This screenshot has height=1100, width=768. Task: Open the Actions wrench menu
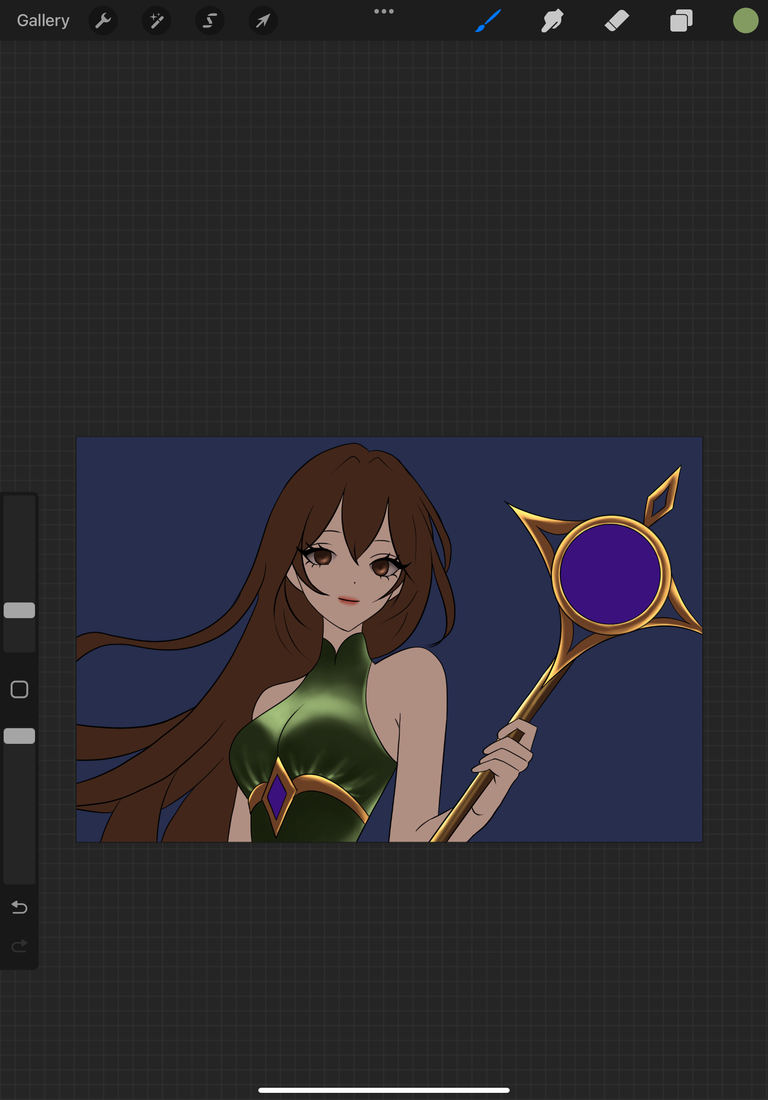click(103, 20)
